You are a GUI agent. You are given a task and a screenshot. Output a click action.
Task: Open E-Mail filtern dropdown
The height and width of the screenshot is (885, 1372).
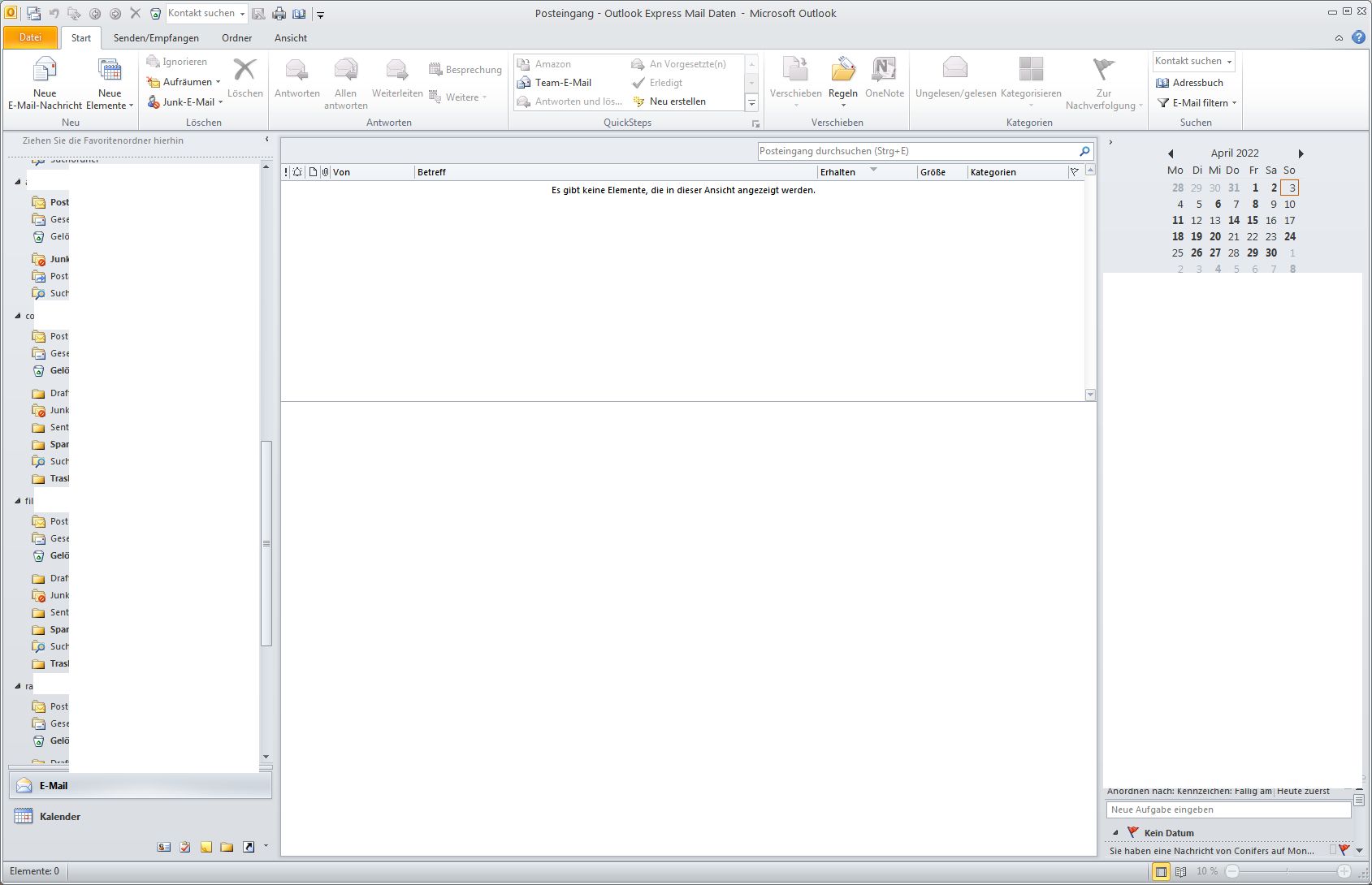pos(1197,103)
